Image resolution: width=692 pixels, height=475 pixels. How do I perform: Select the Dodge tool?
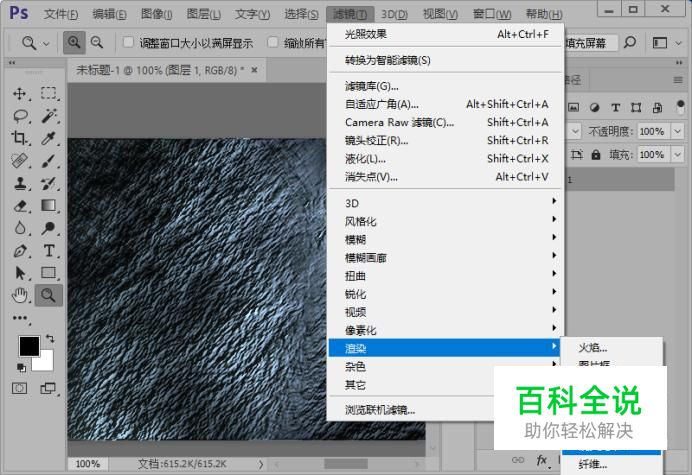[x=49, y=228]
